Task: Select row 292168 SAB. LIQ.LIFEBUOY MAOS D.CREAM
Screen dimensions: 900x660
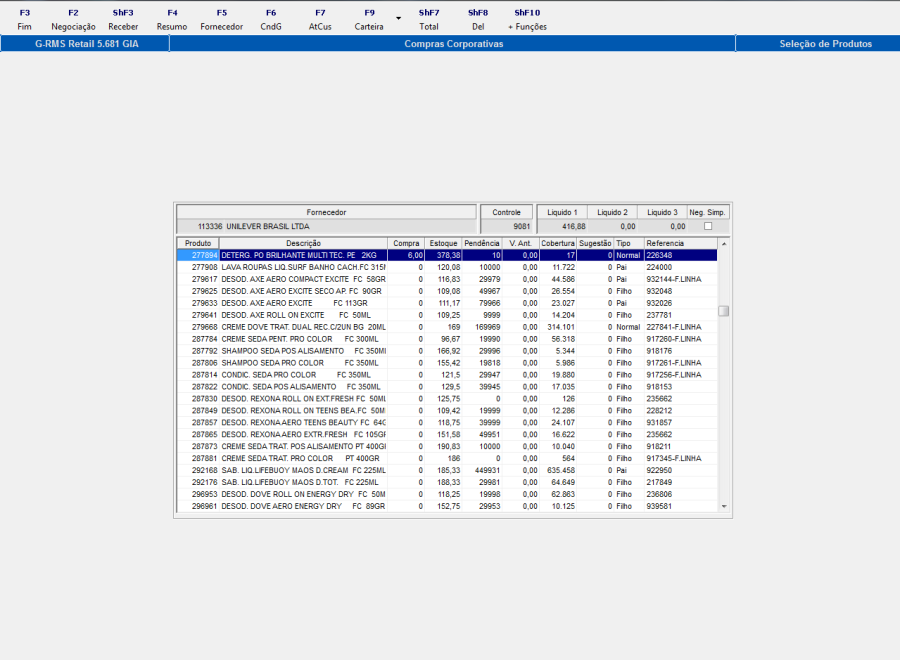Action: click(447, 471)
